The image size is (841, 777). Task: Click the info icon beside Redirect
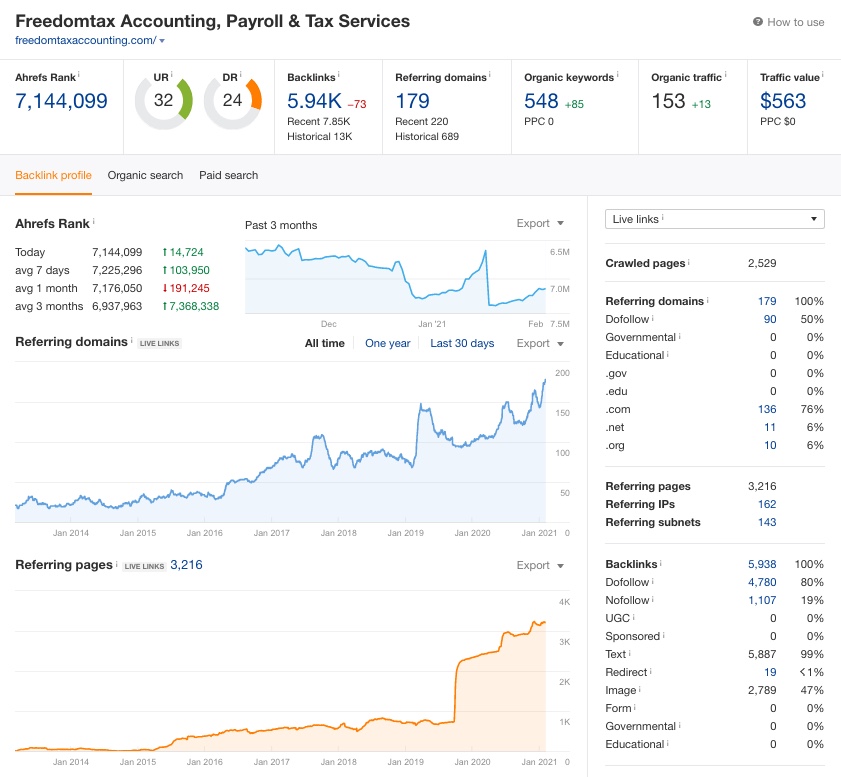click(x=651, y=670)
